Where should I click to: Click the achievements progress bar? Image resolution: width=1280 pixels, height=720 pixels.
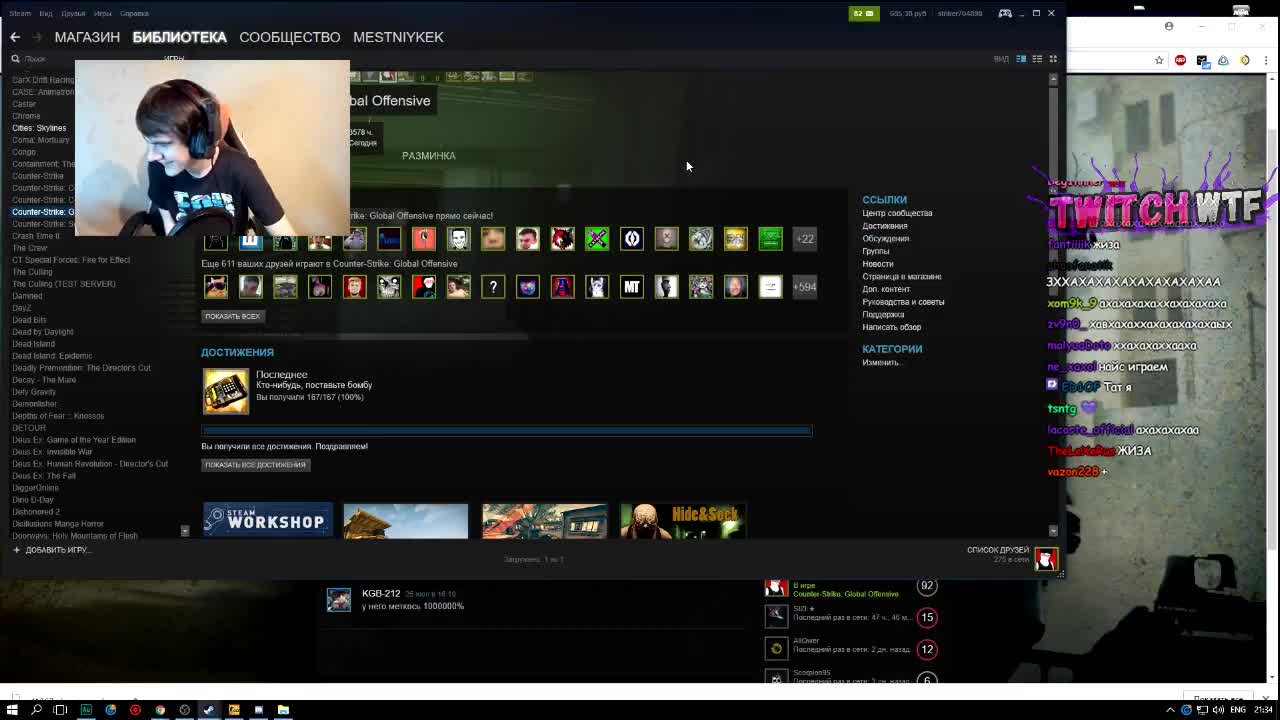[506, 431]
